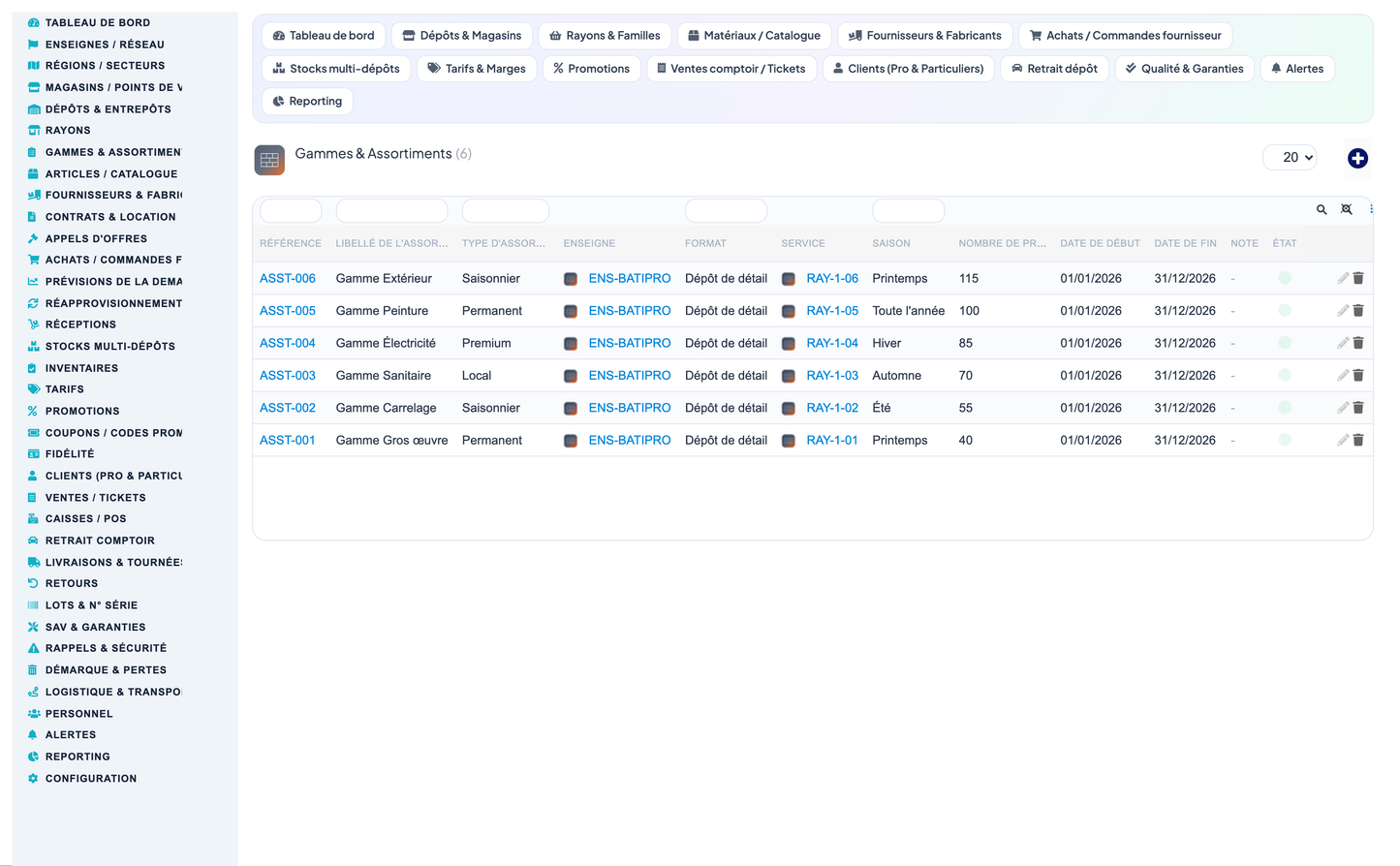Open Inventaires in the sidebar

click(x=81, y=368)
